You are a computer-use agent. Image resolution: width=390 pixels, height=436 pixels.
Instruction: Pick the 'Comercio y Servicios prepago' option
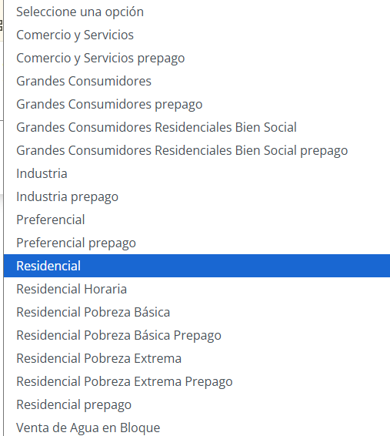point(197,58)
